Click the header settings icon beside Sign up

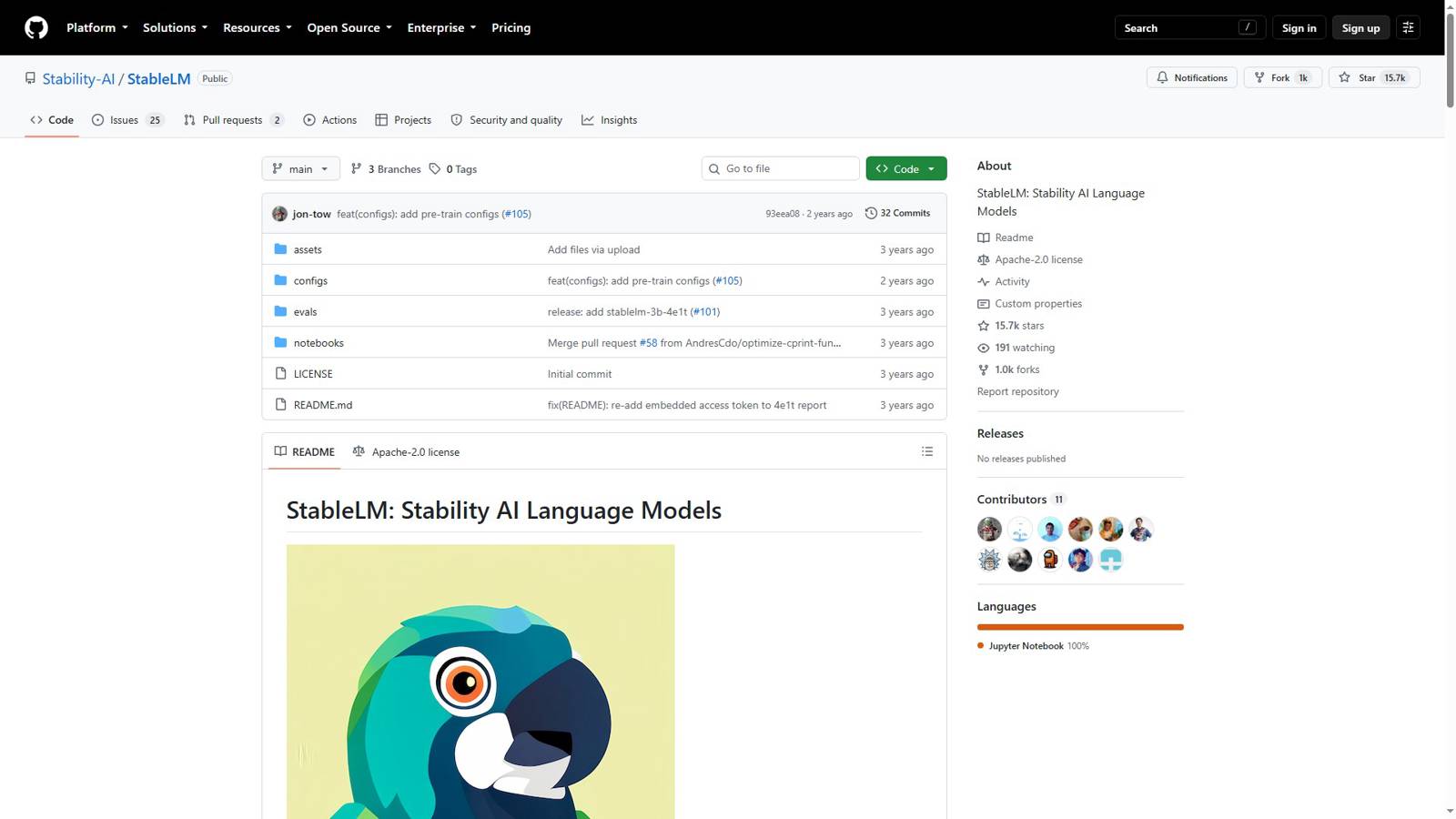[1408, 27]
